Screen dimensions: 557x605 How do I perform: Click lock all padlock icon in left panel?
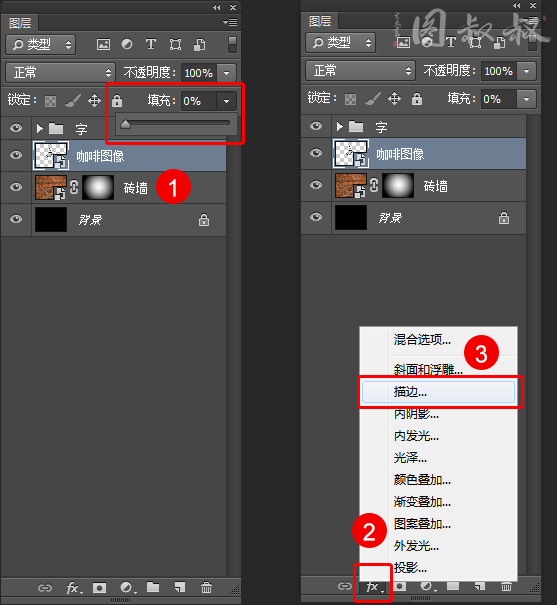coord(117,101)
